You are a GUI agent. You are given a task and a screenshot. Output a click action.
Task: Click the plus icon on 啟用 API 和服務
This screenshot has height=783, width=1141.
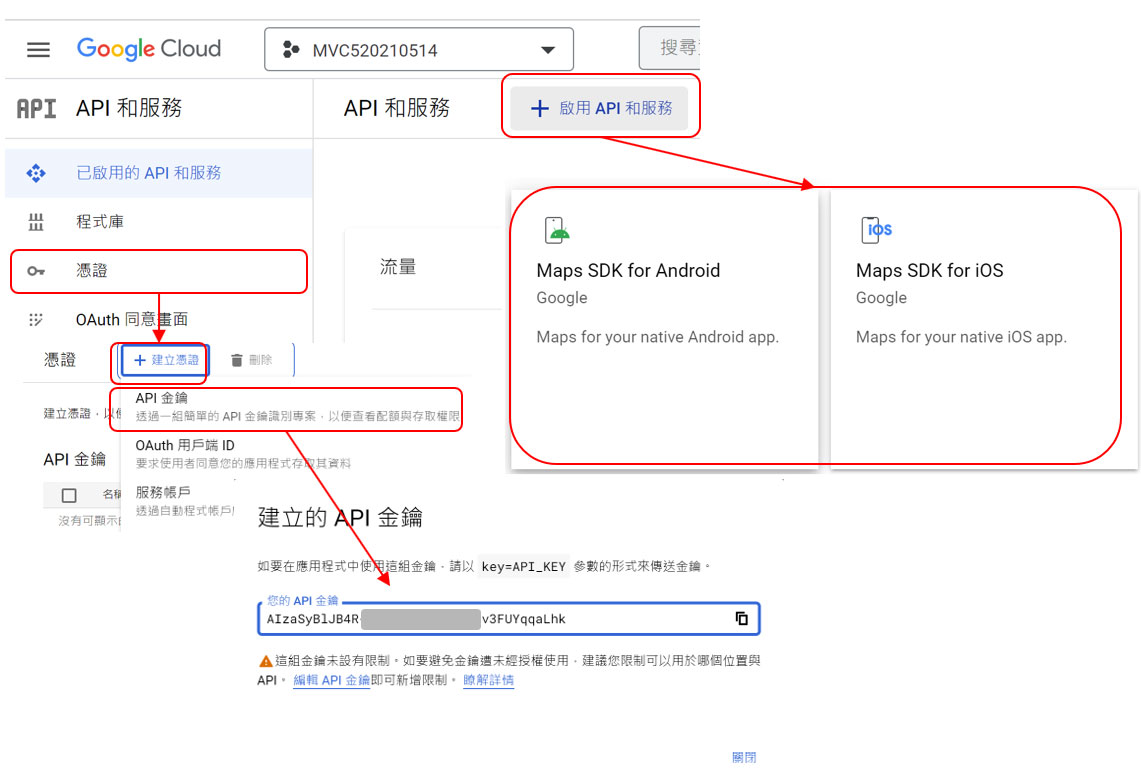[539, 108]
